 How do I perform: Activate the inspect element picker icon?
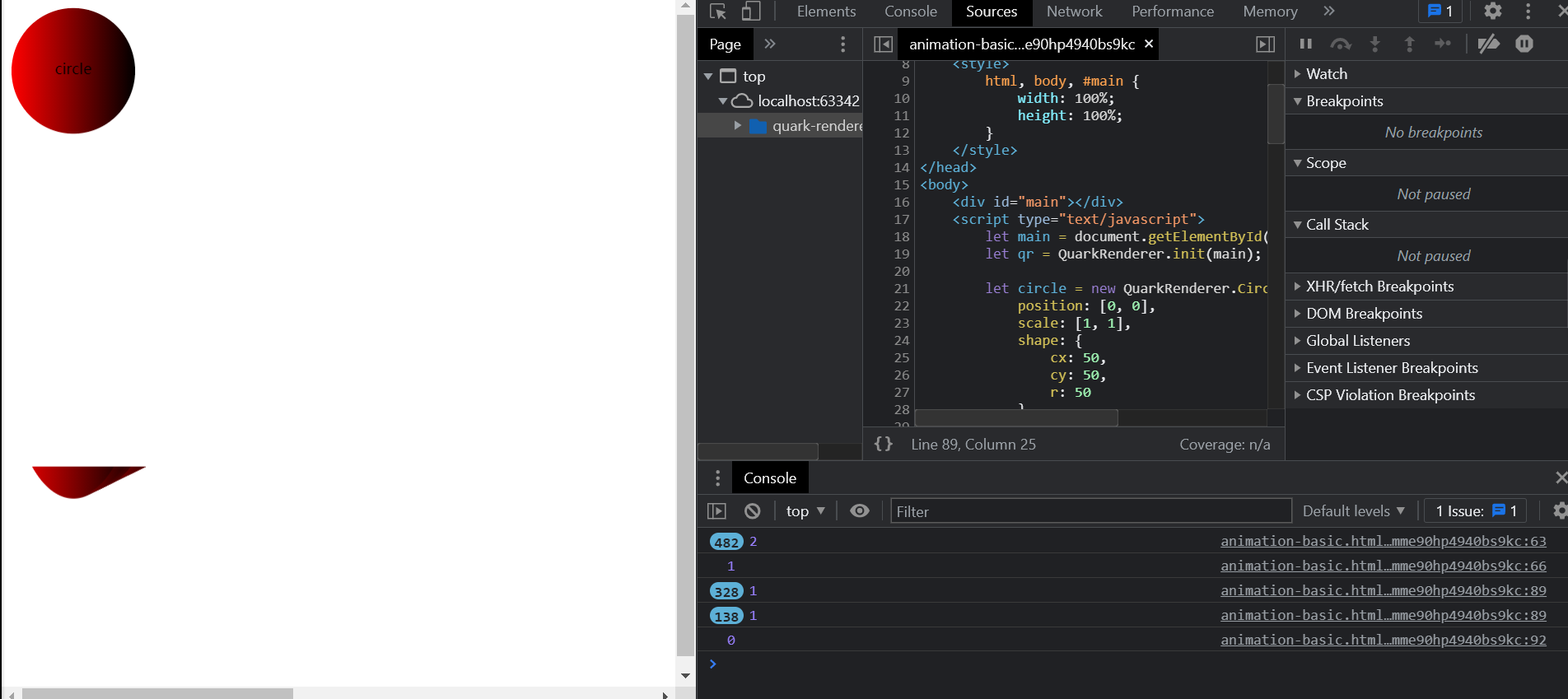pyautogui.click(x=718, y=12)
